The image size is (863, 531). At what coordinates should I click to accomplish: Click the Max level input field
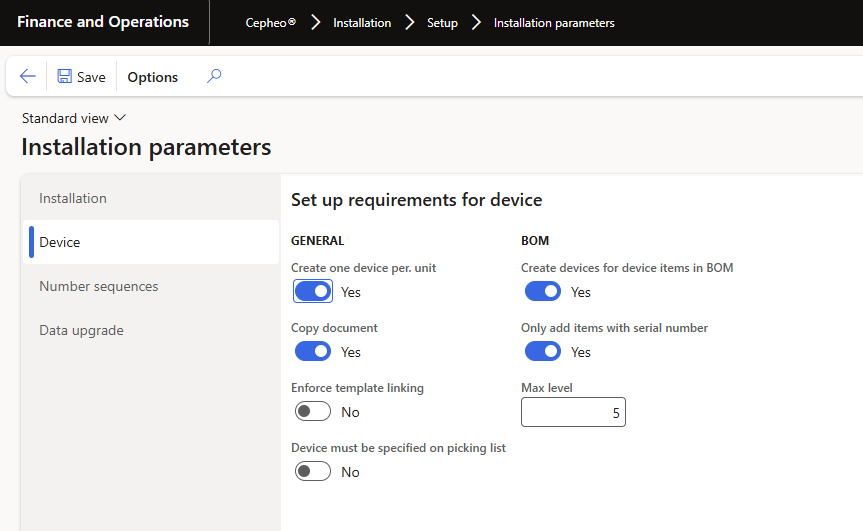coord(573,412)
